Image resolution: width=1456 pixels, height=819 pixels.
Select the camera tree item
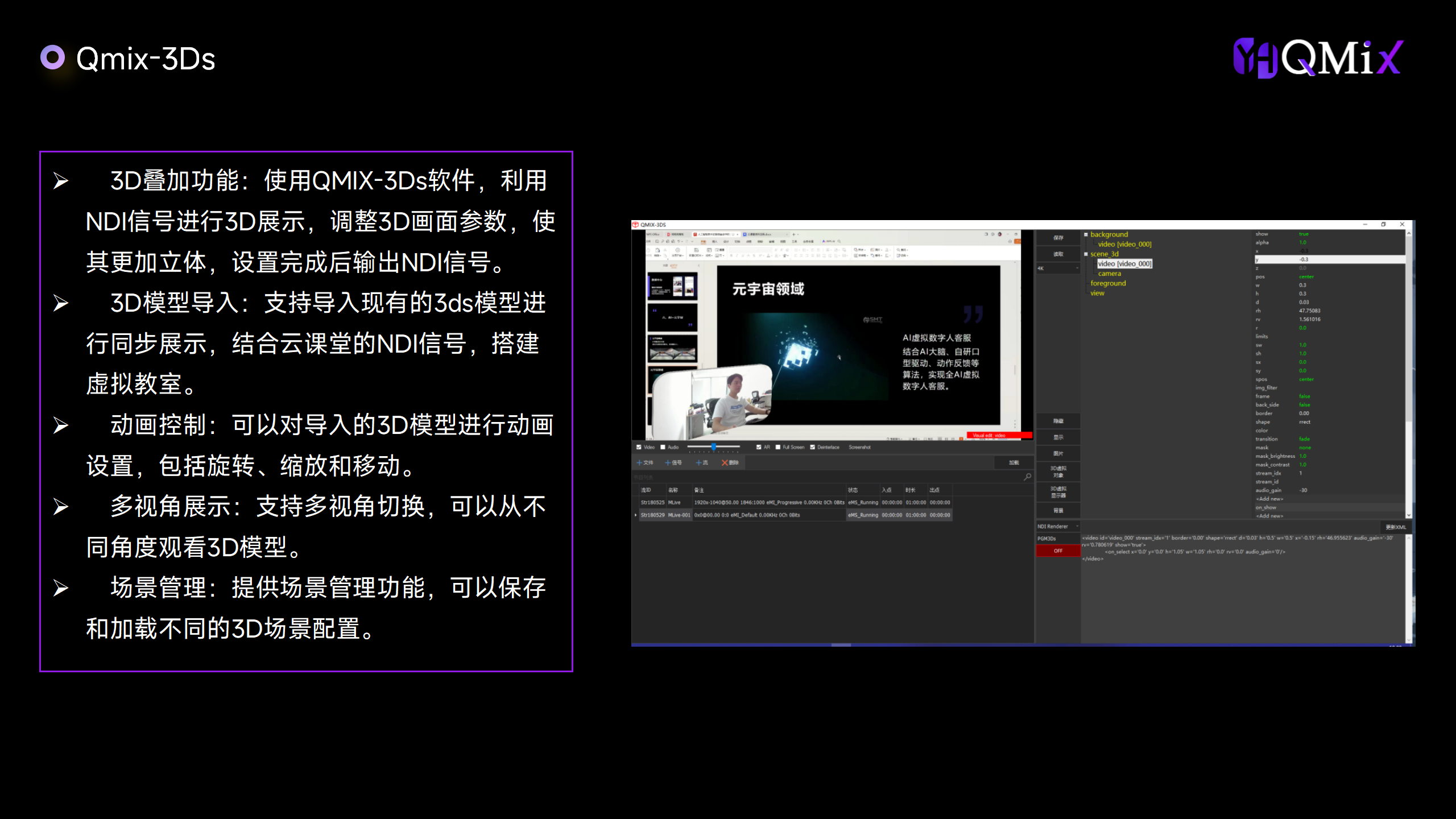pyautogui.click(x=1109, y=274)
